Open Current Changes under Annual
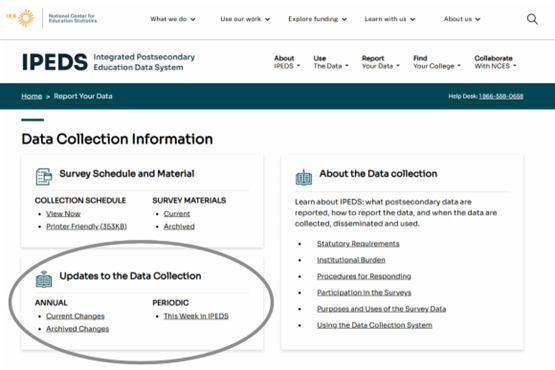This screenshot has width=555, height=370. click(x=75, y=316)
